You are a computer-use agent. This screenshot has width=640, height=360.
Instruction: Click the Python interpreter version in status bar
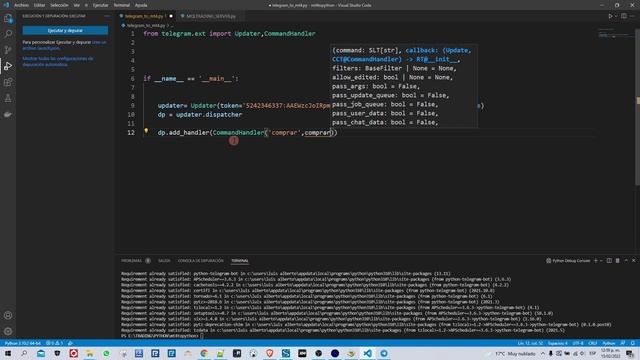[x=22, y=343]
